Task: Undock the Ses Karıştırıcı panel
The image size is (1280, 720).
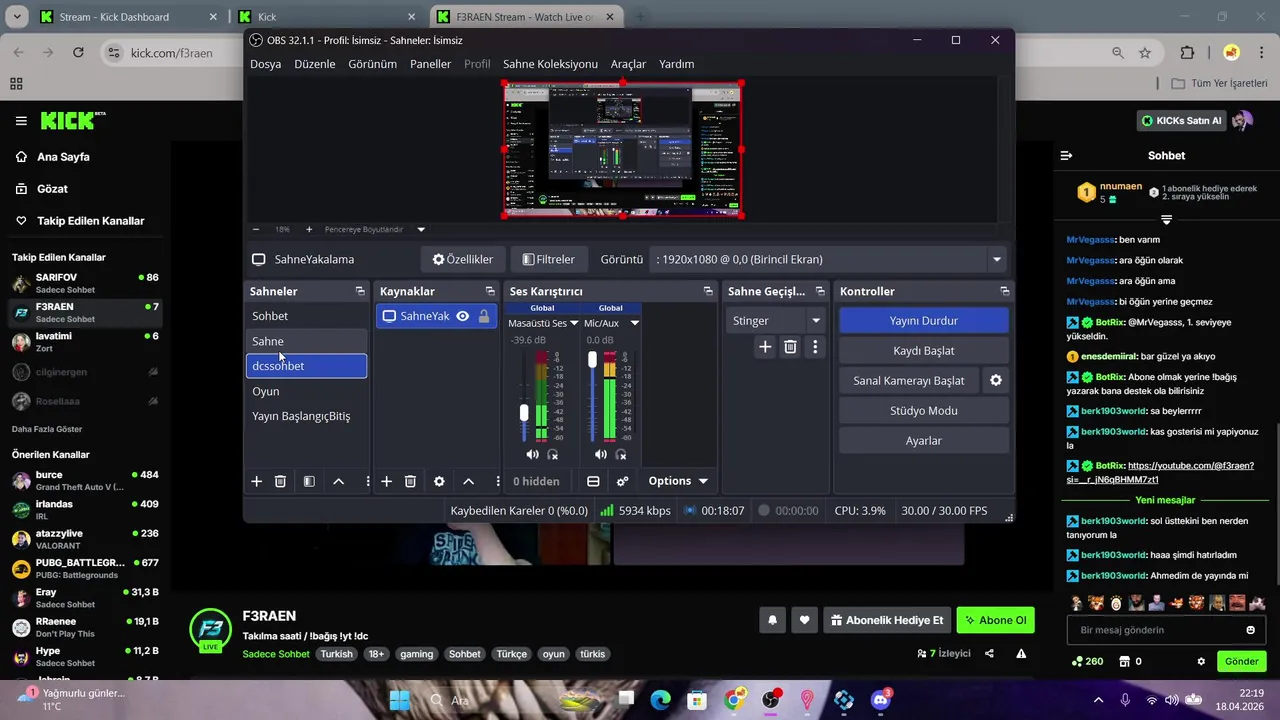Action: click(x=708, y=291)
